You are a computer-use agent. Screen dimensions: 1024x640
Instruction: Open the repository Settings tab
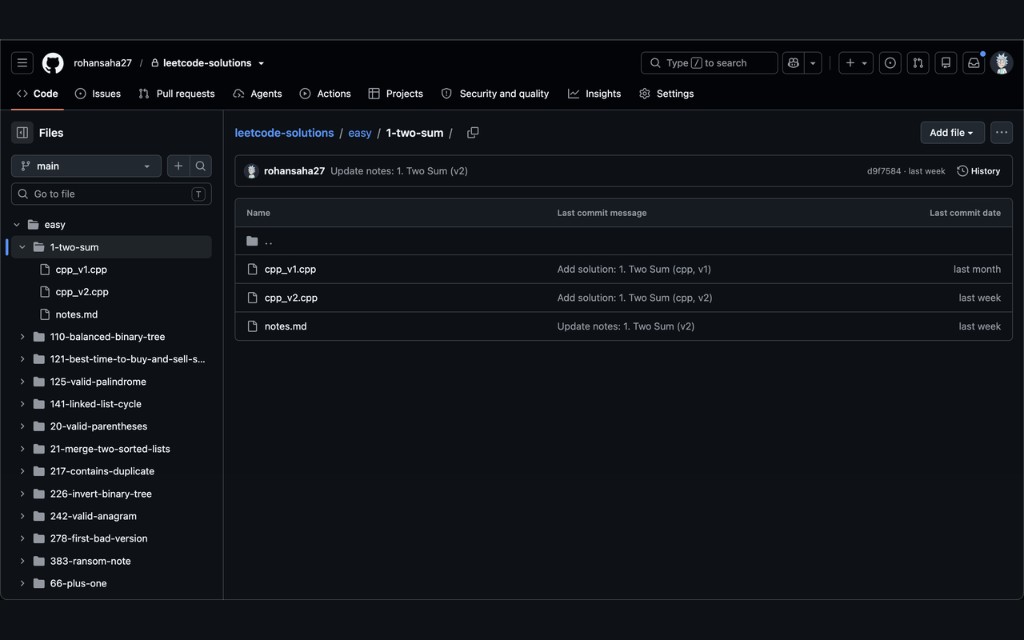point(667,93)
